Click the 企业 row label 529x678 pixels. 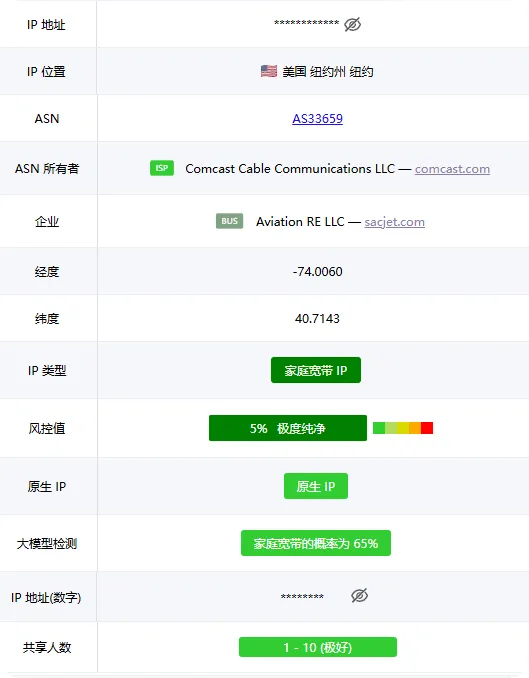click(x=47, y=221)
